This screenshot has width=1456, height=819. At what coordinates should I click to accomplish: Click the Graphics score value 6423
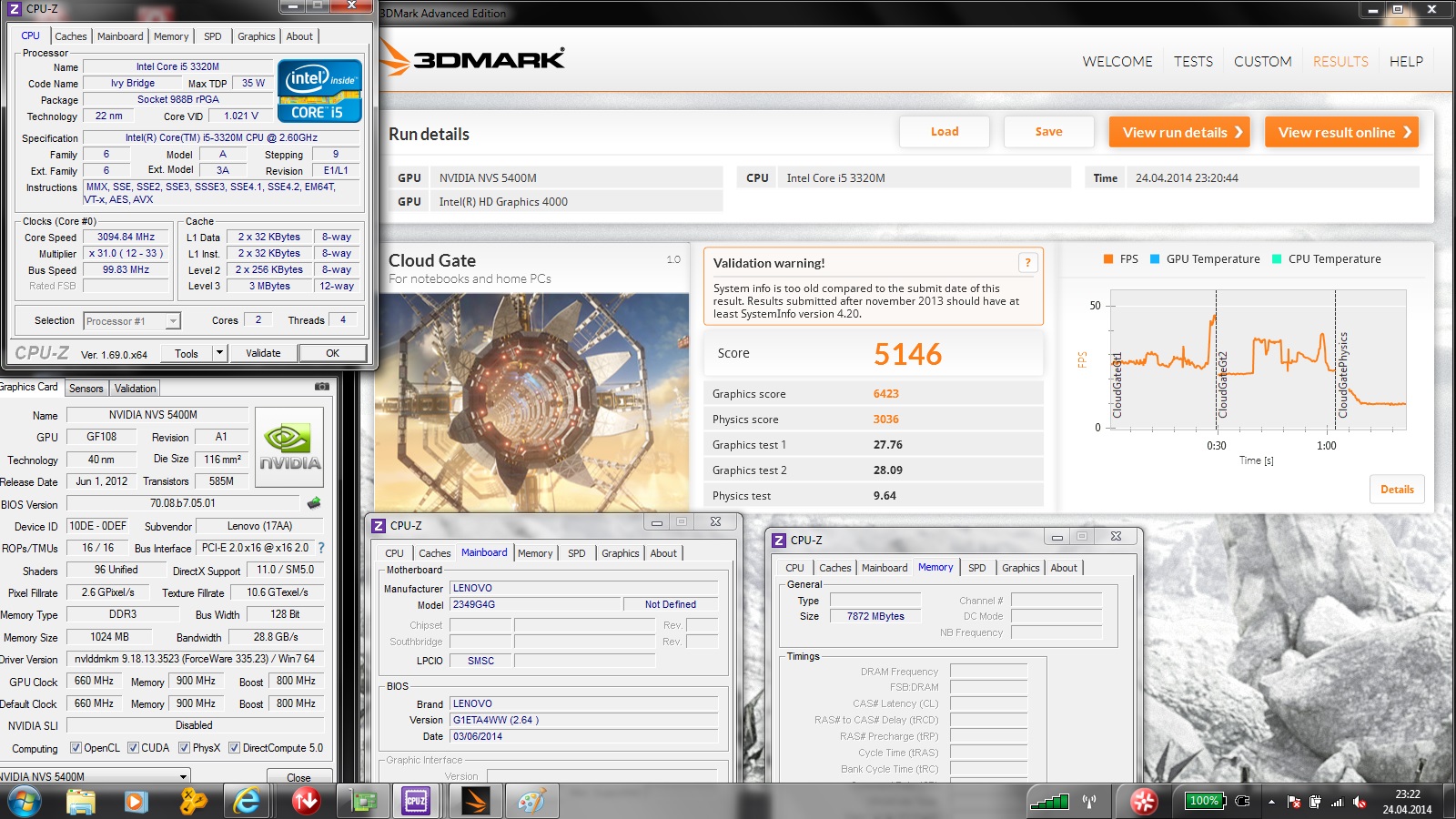point(885,394)
